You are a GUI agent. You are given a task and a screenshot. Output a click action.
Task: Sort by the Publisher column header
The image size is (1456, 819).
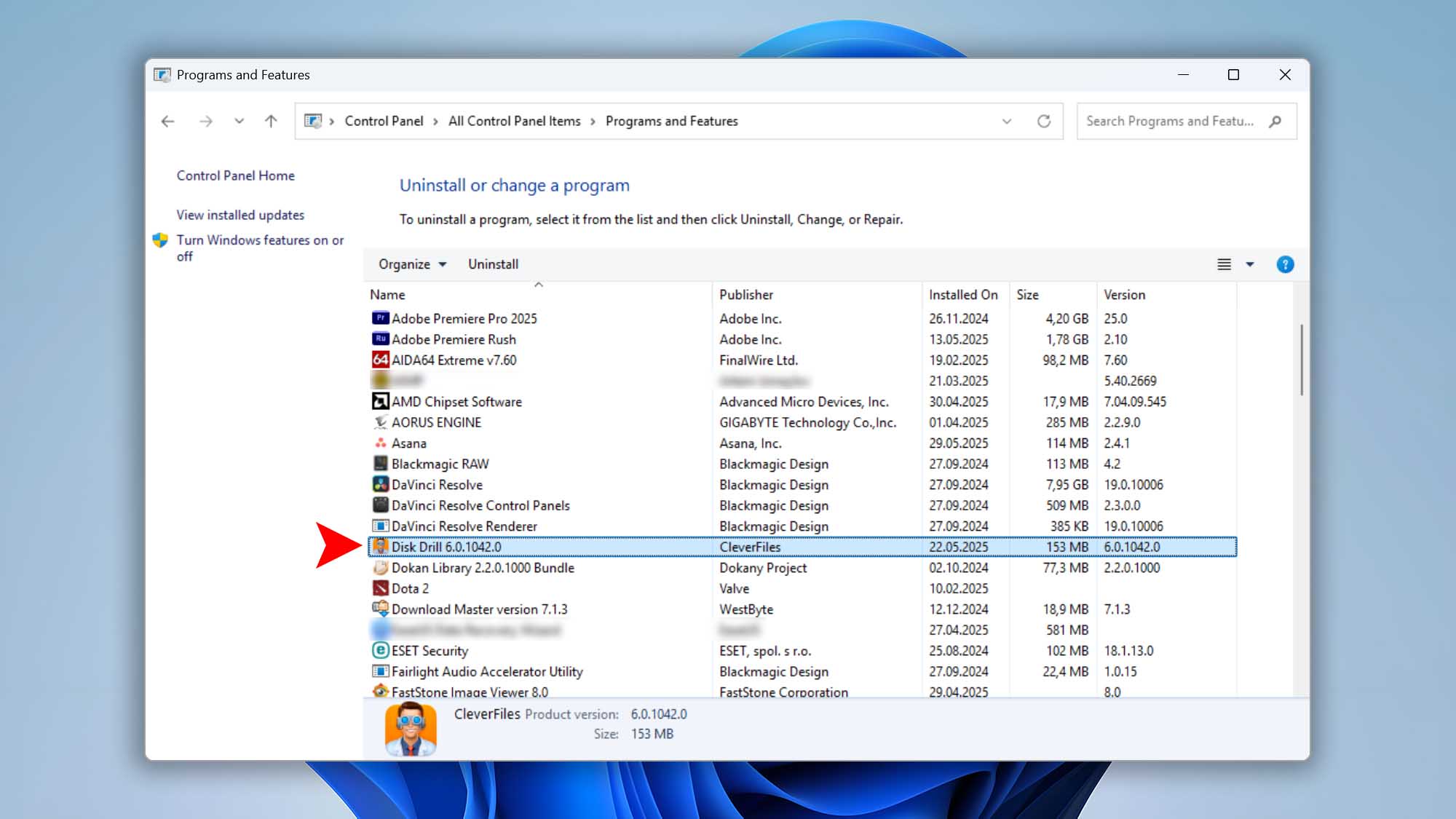tap(816, 294)
